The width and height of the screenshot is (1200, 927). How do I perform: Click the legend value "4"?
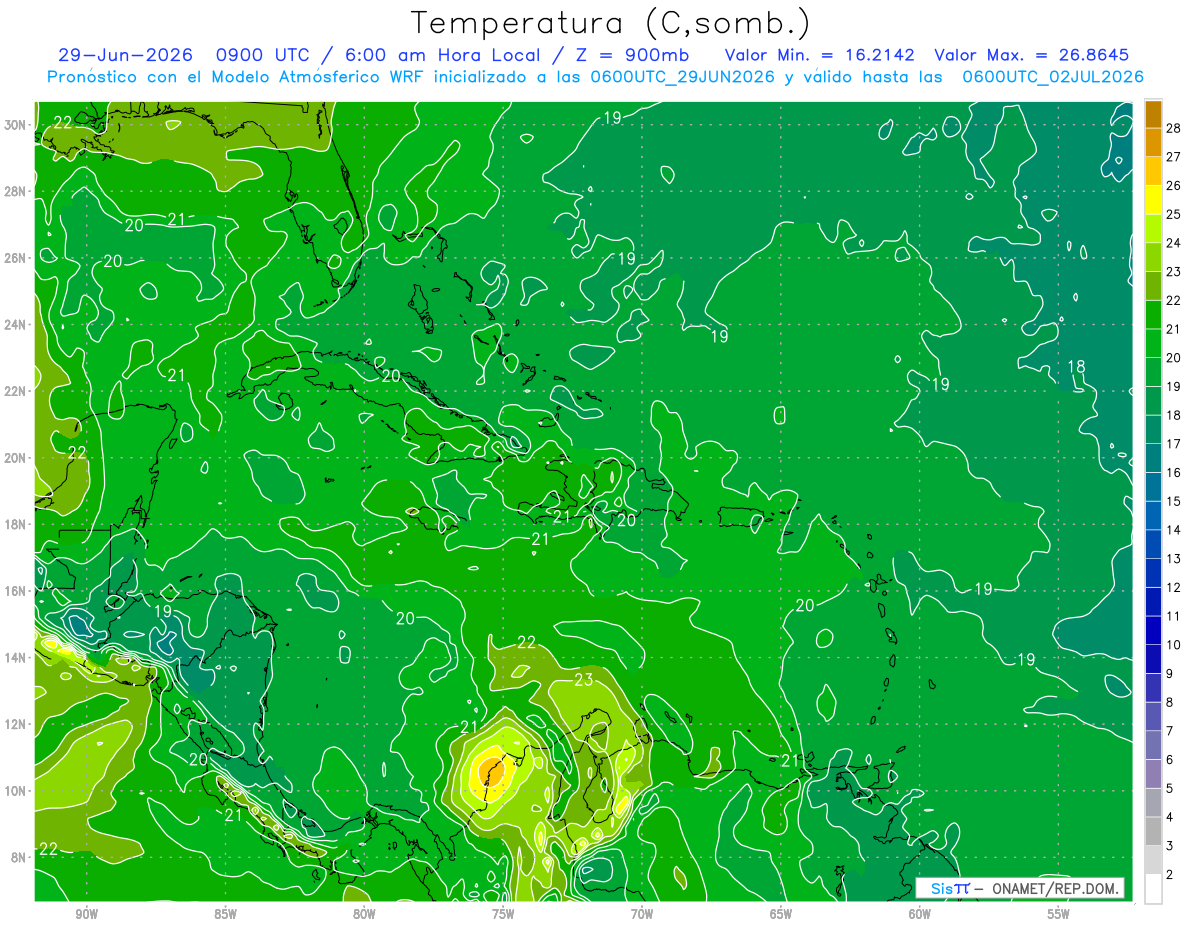pos(1170,818)
